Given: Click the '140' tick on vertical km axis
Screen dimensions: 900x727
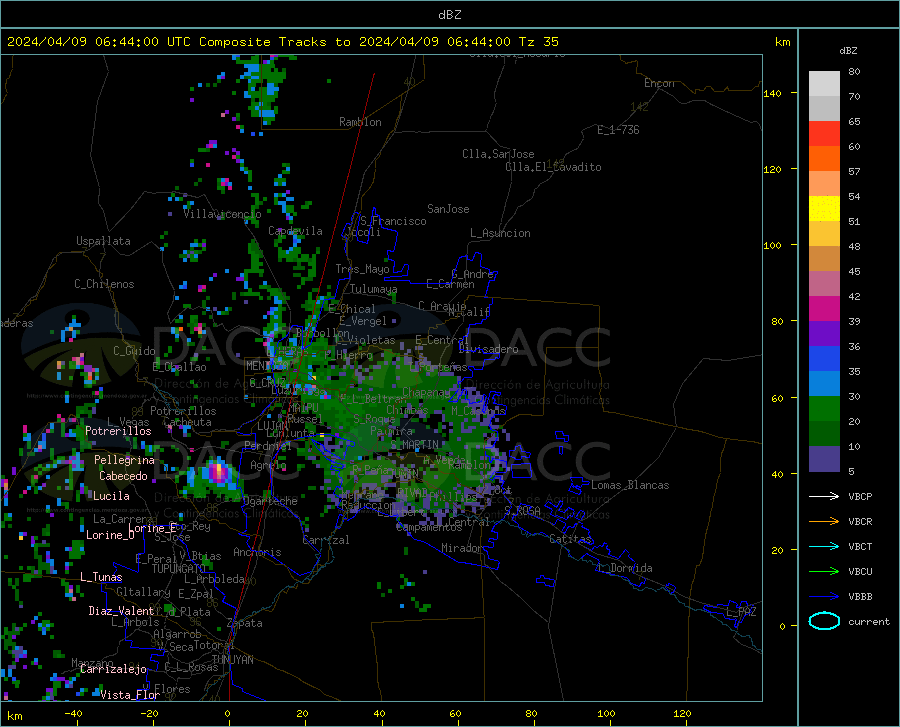Looking at the screenshot, I should click(x=772, y=93).
